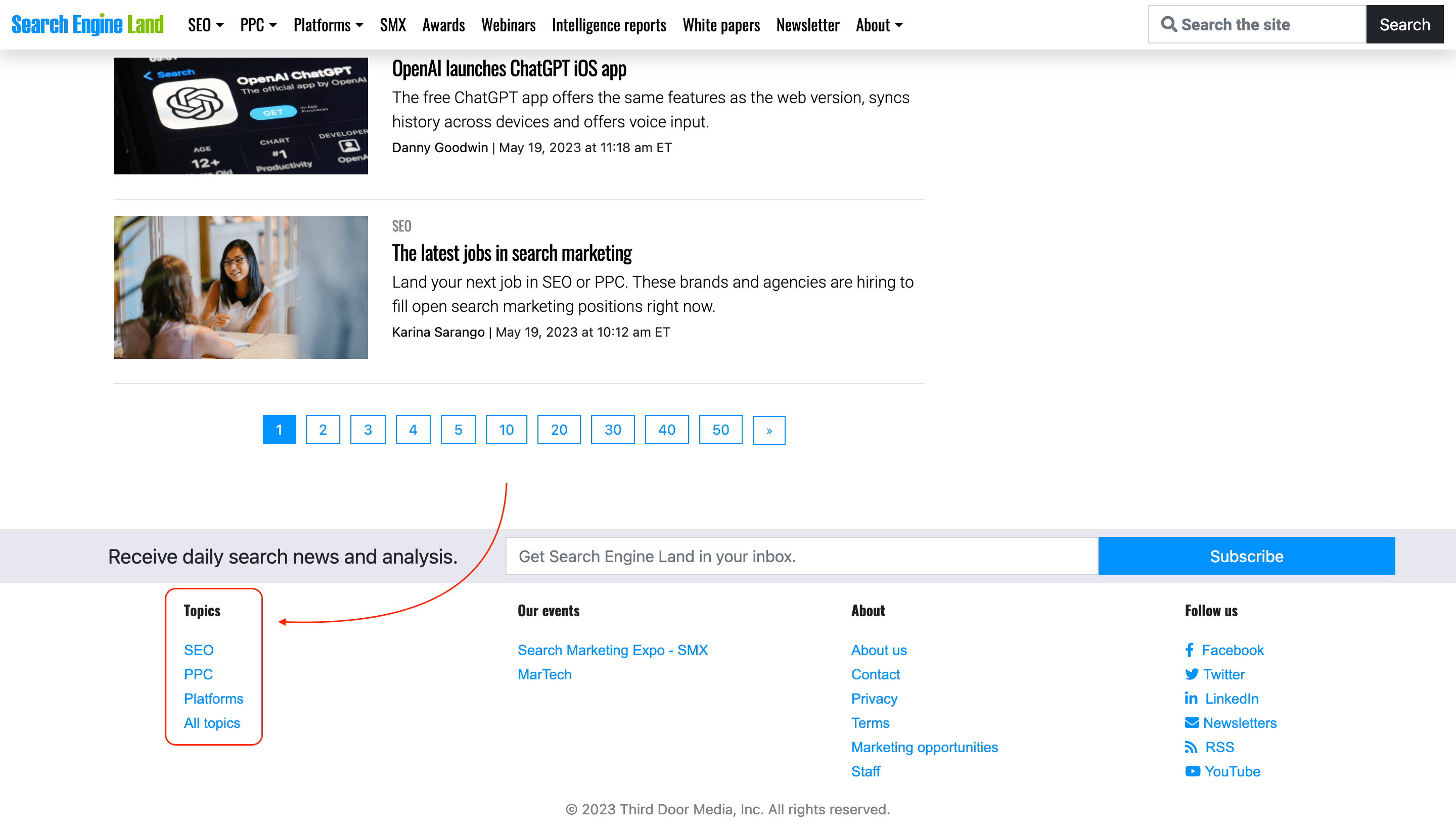
Task: Click the Search button
Action: coord(1405,24)
